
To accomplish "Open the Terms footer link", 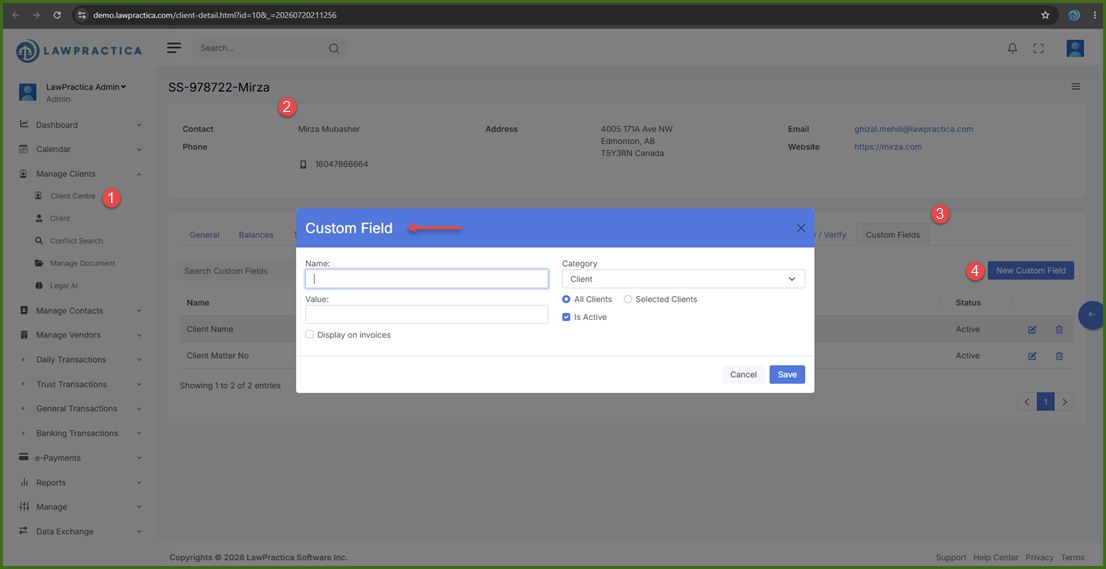I will [x=1072, y=558].
